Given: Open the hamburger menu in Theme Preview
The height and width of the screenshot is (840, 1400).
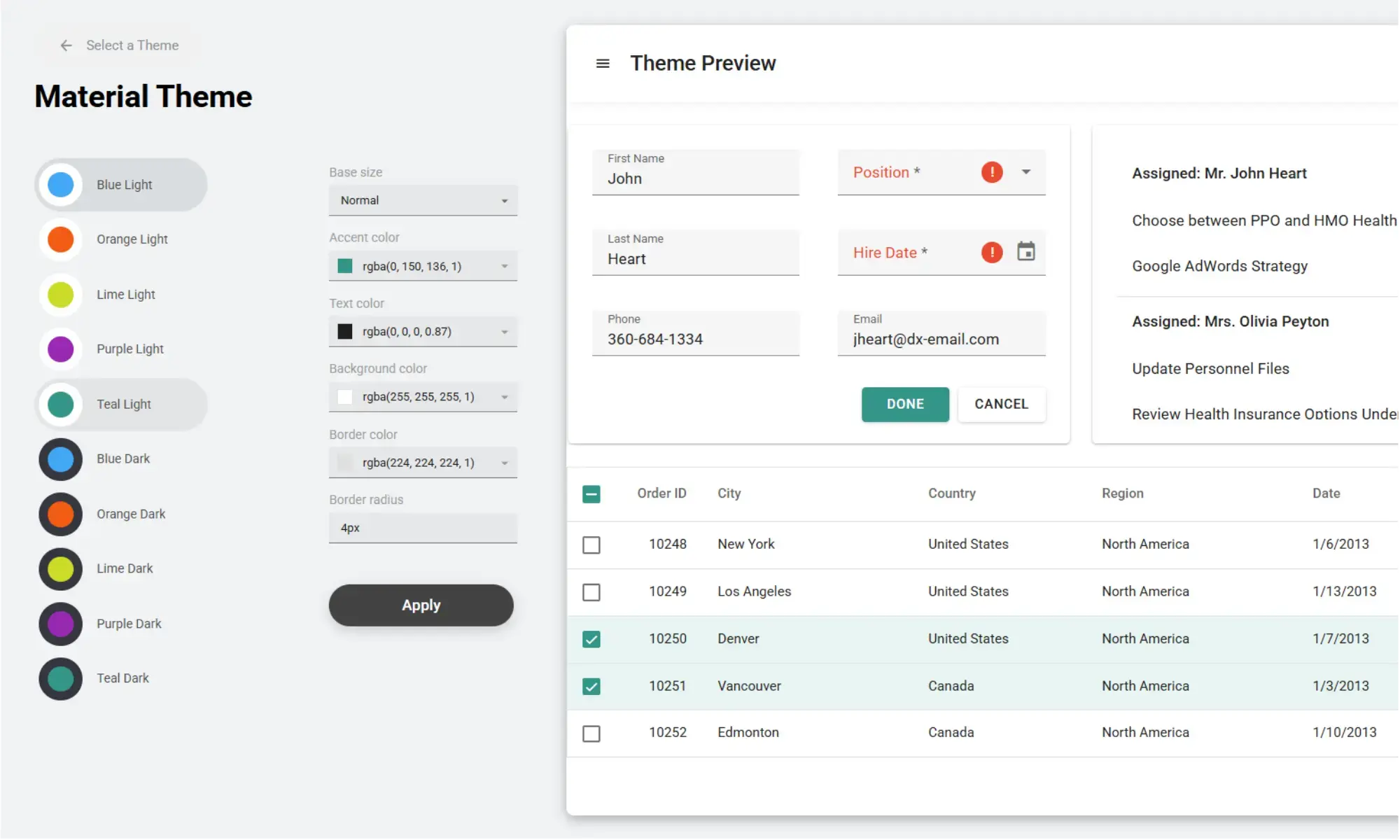Looking at the screenshot, I should coord(602,64).
